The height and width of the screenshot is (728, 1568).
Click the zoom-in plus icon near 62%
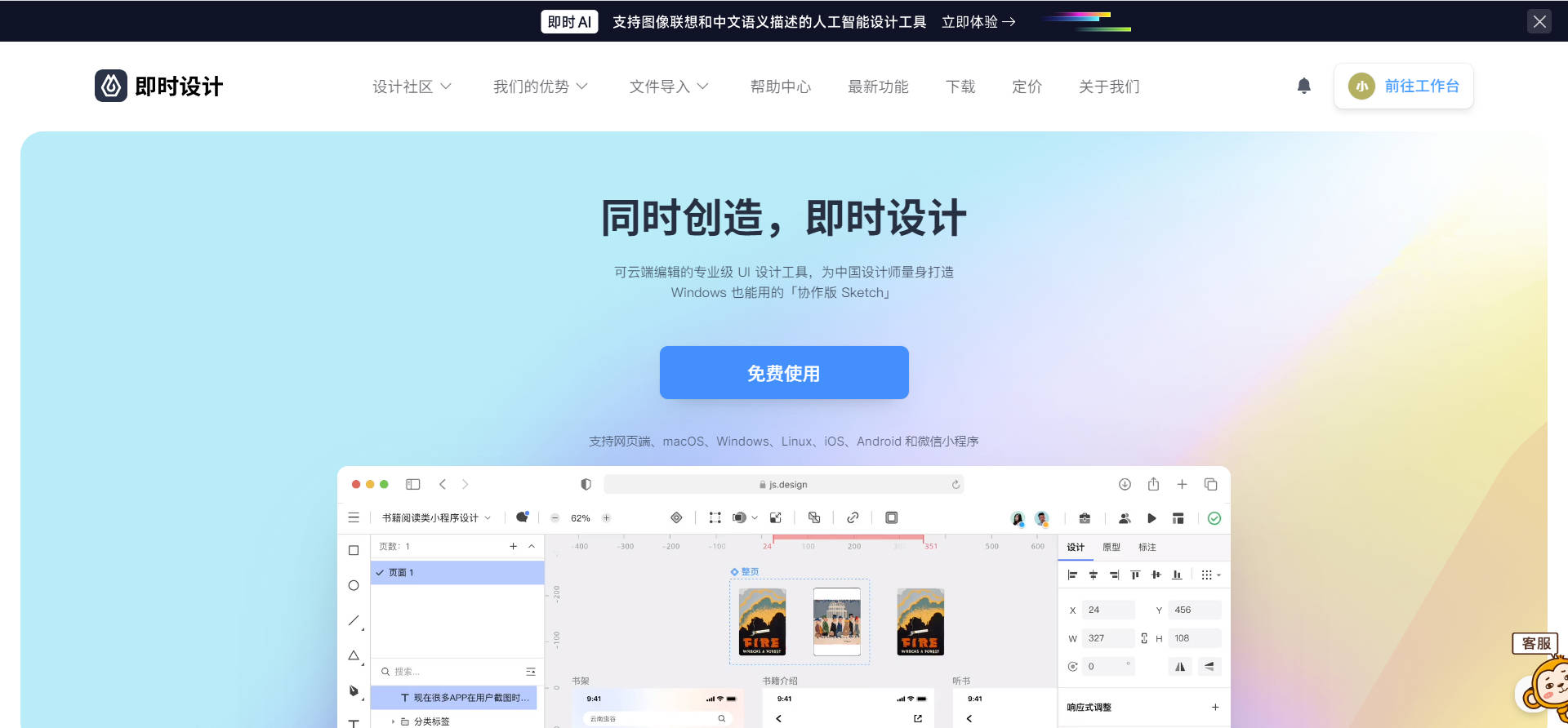tap(606, 518)
